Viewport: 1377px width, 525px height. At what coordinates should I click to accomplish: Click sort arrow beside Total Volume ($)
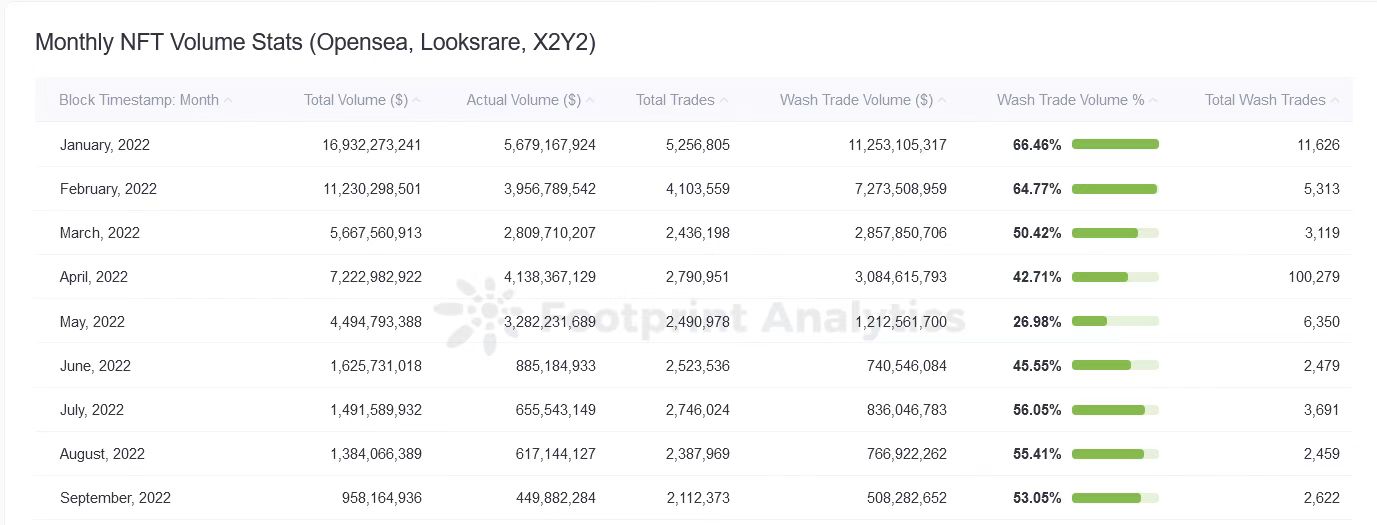click(416, 101)
